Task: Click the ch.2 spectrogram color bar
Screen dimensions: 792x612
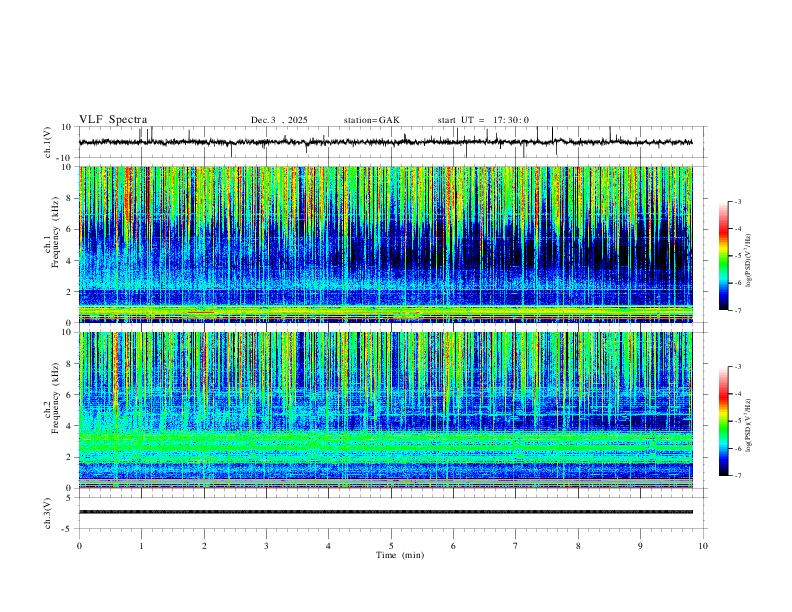Action: click(x=724, y=421)
